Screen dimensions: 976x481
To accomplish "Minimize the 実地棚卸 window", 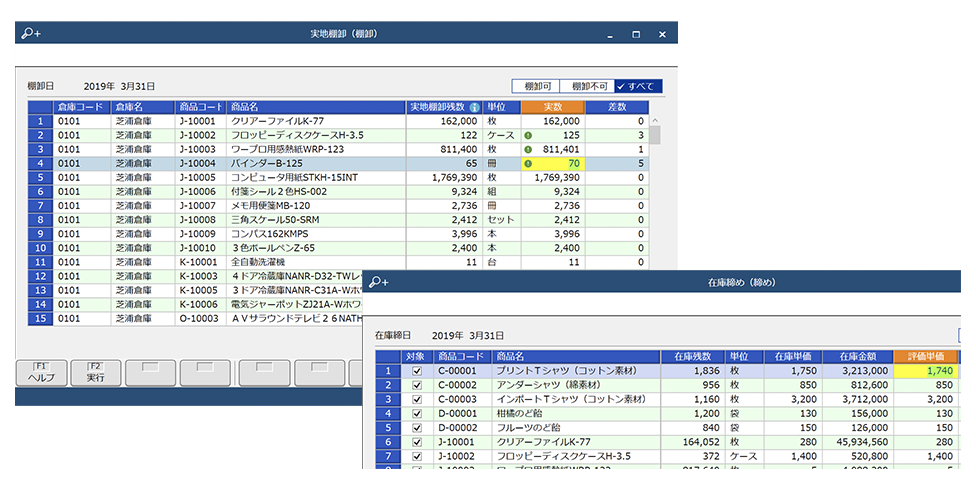I will [x=612, y=35].
